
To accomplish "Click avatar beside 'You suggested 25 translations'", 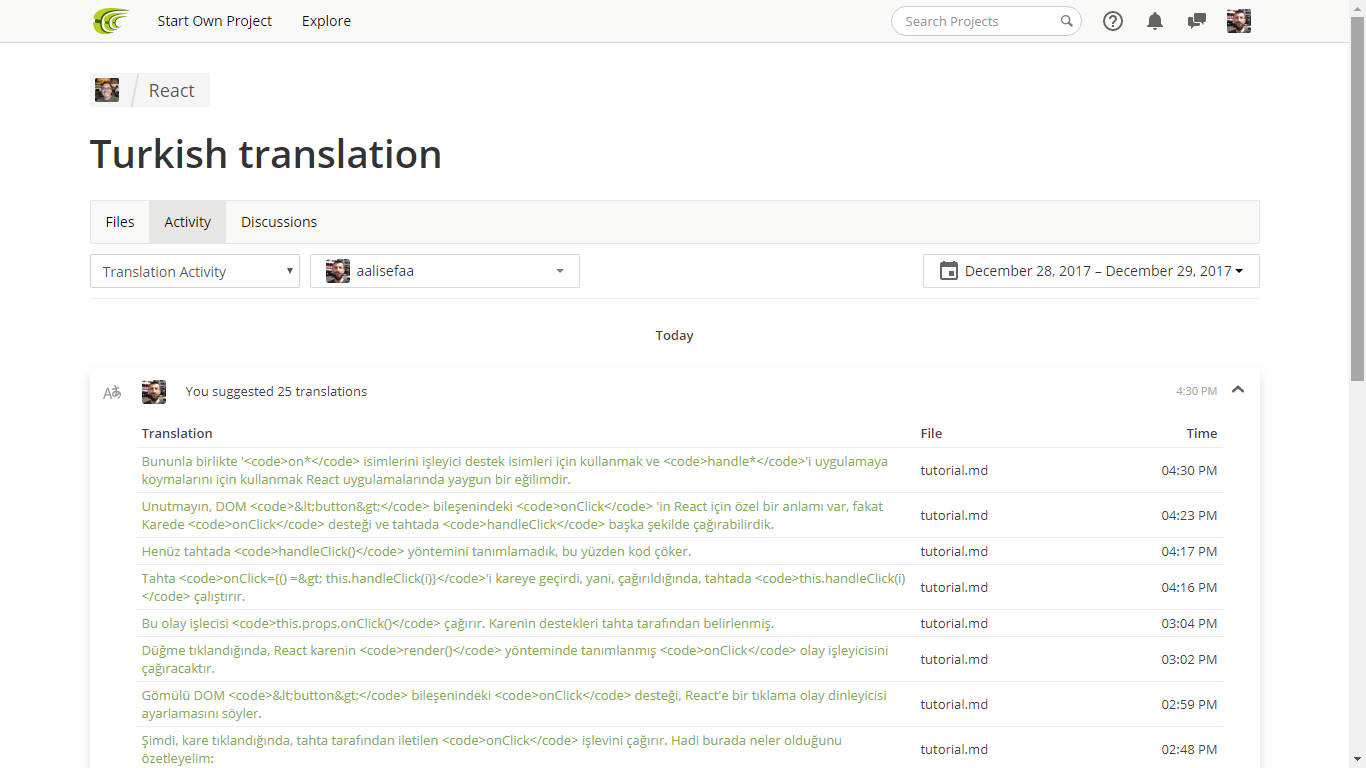I will [154, 392].
